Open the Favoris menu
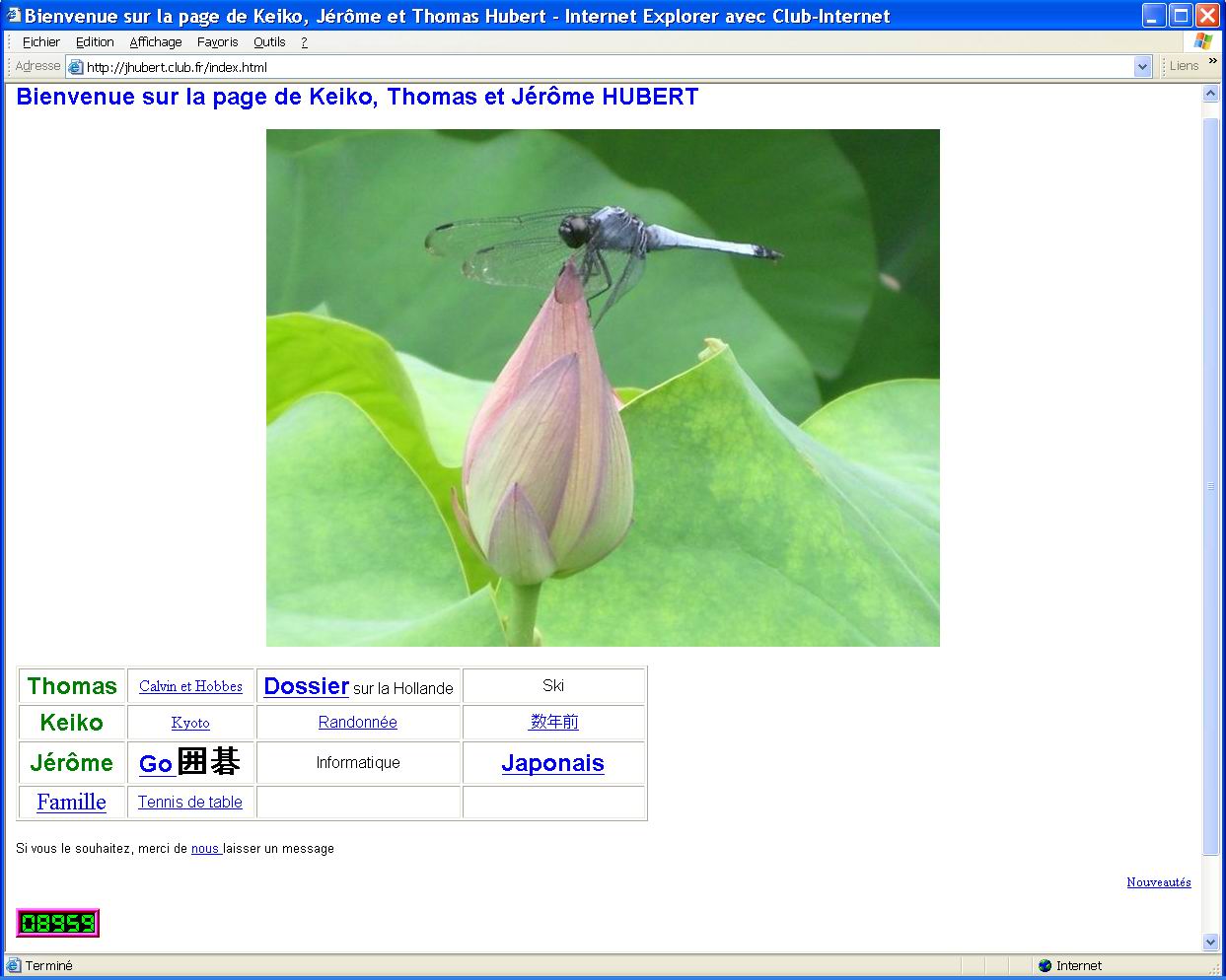 click(217, 42)
